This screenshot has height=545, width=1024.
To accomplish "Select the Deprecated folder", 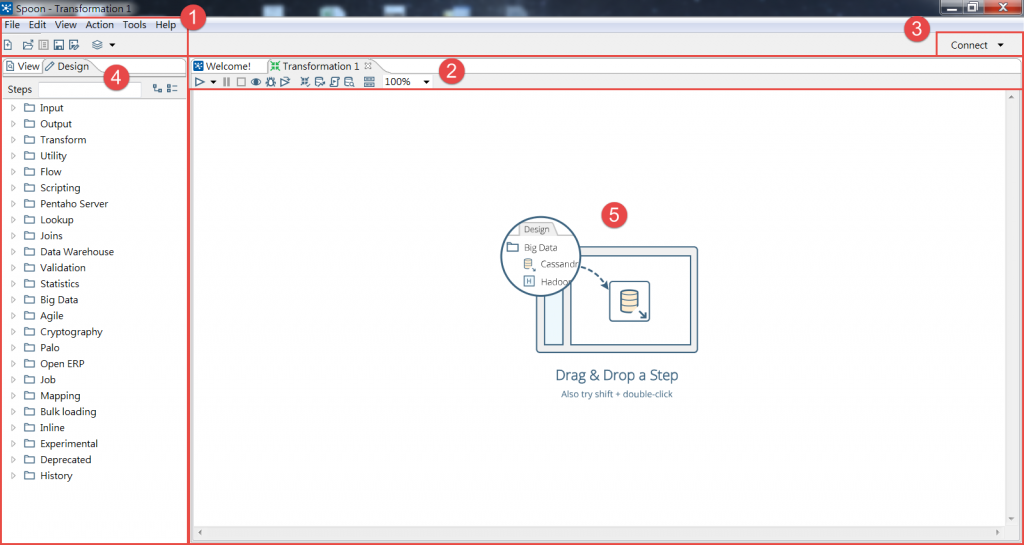I will [x=57, y=459].
